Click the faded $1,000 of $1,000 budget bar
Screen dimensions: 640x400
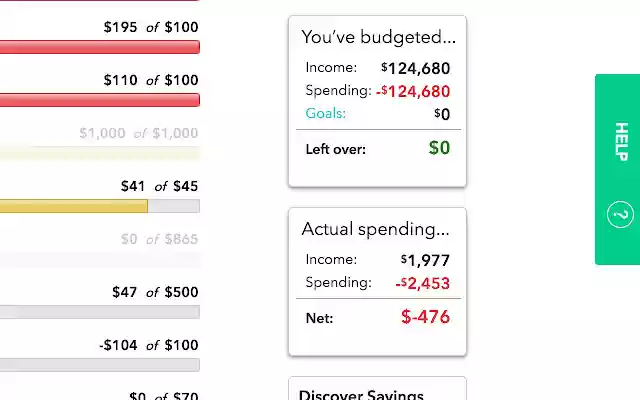click(x=100, y=153)
